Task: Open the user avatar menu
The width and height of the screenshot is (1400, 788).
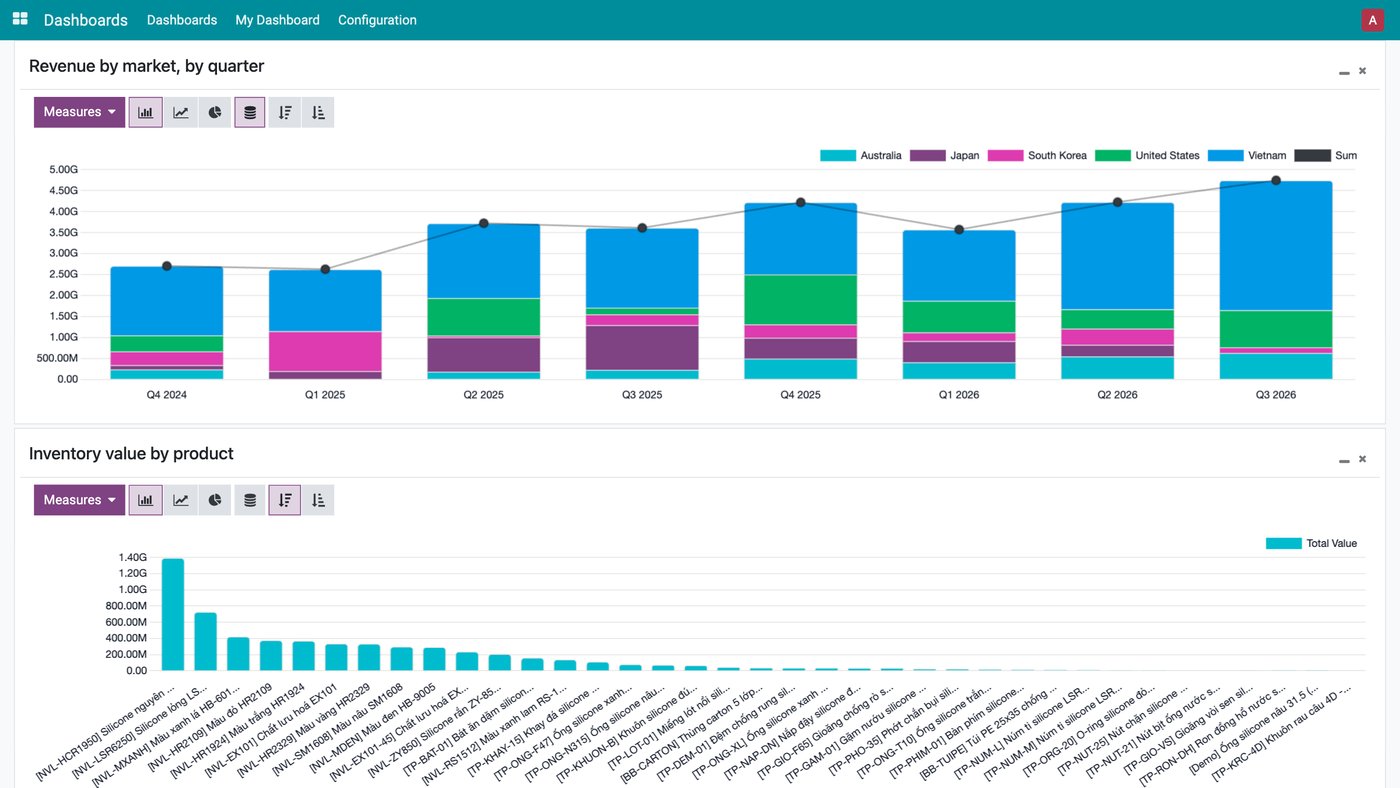Action: [x=1372, y=20]
